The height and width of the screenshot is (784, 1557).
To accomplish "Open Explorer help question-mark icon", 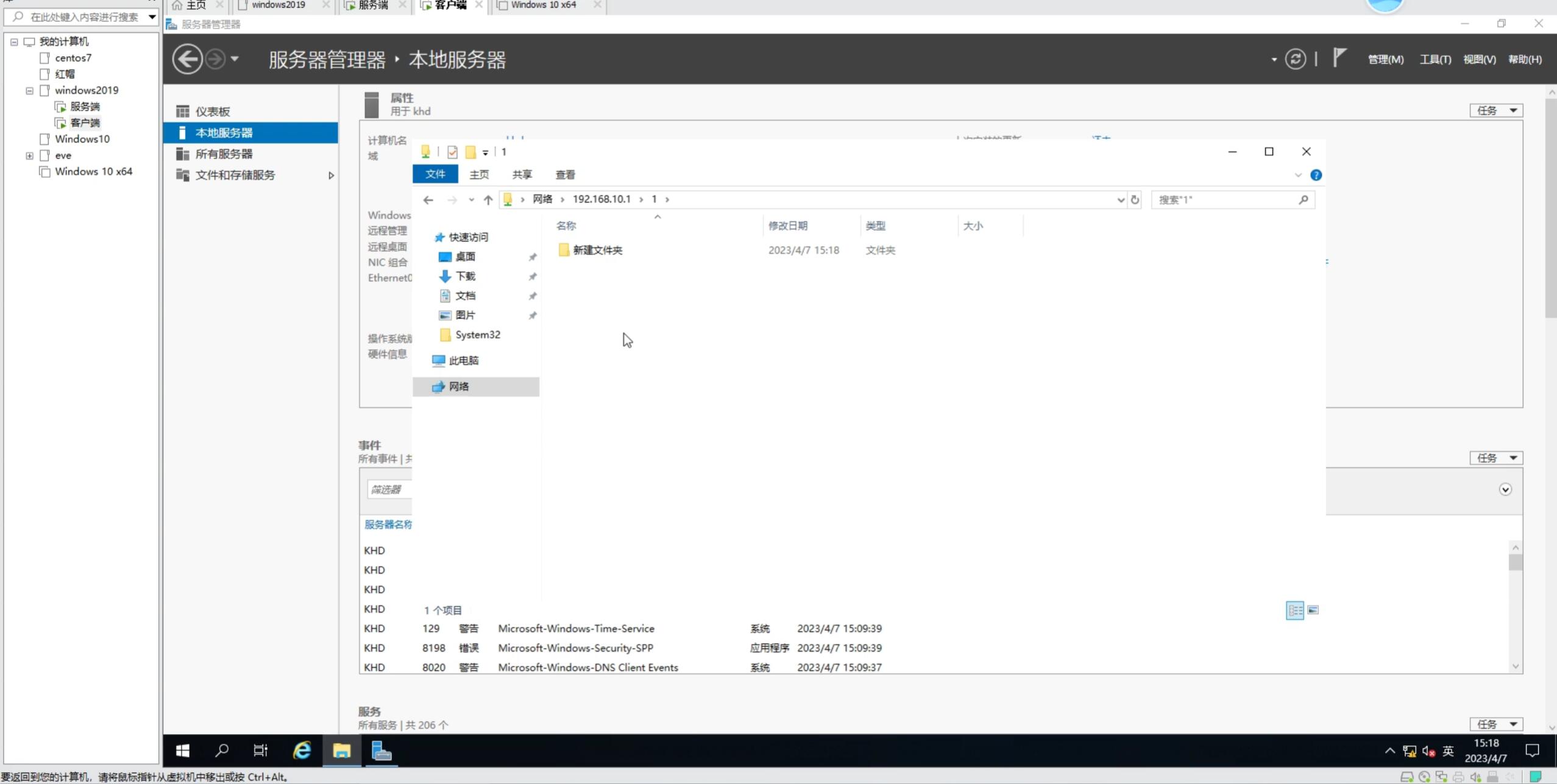I will coord(1316,175).
